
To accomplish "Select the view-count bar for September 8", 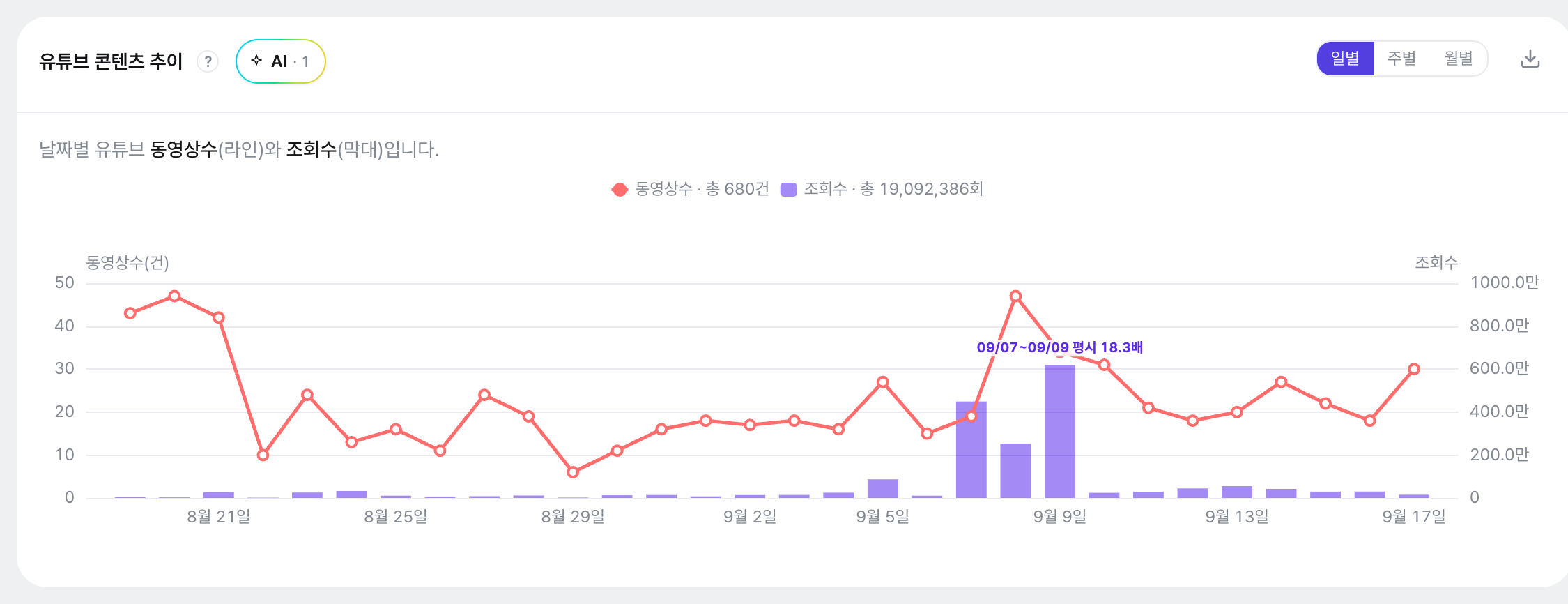I will (x=1015, y=471).
